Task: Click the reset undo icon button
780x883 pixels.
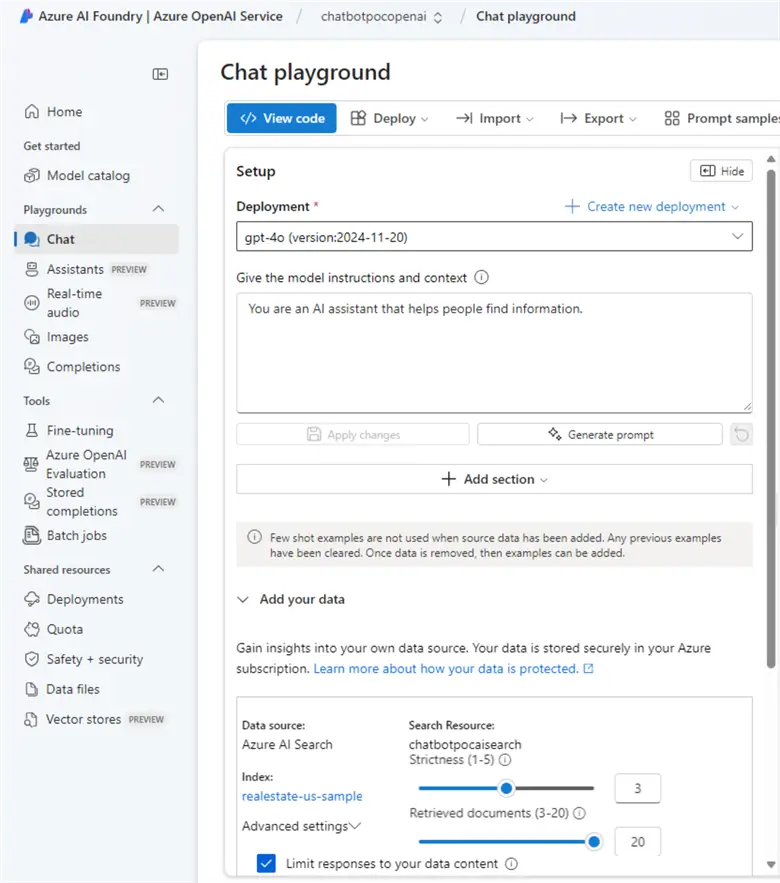Action: coord(741,434)
